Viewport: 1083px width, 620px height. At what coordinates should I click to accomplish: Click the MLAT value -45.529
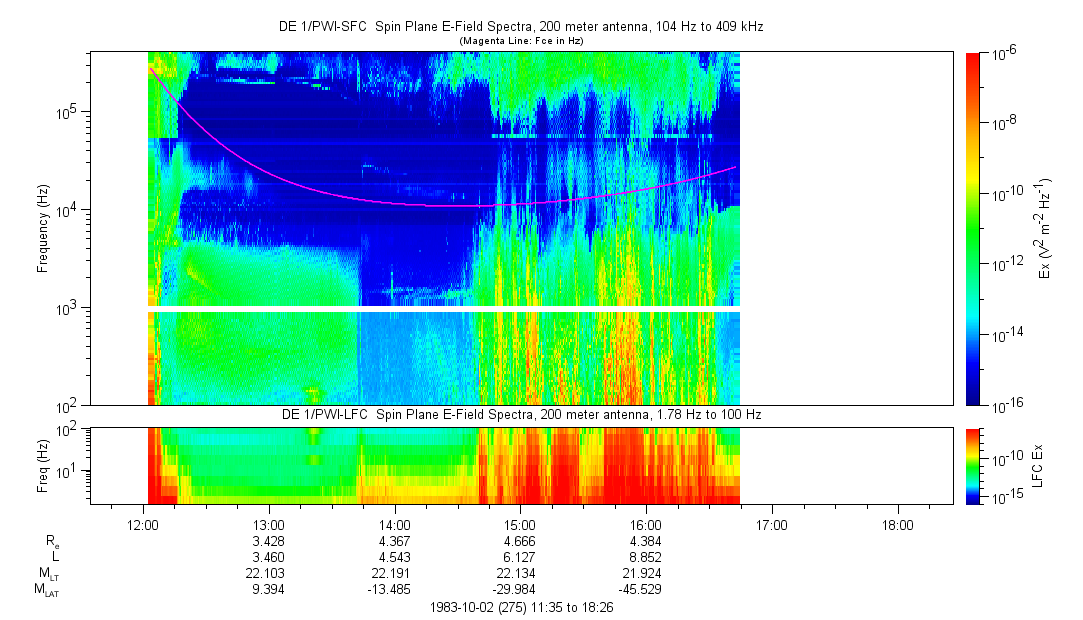[x=646, y=589]
